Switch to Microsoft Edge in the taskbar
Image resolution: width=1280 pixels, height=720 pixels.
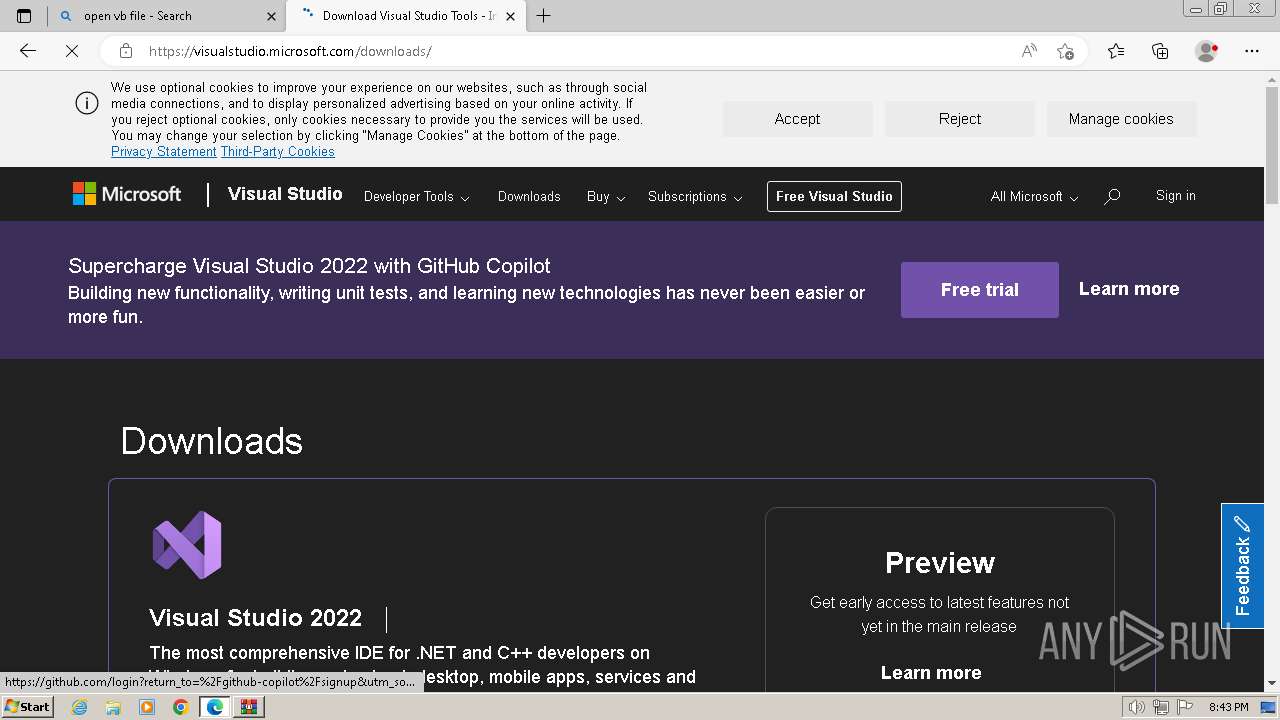(x=214, y=707)
